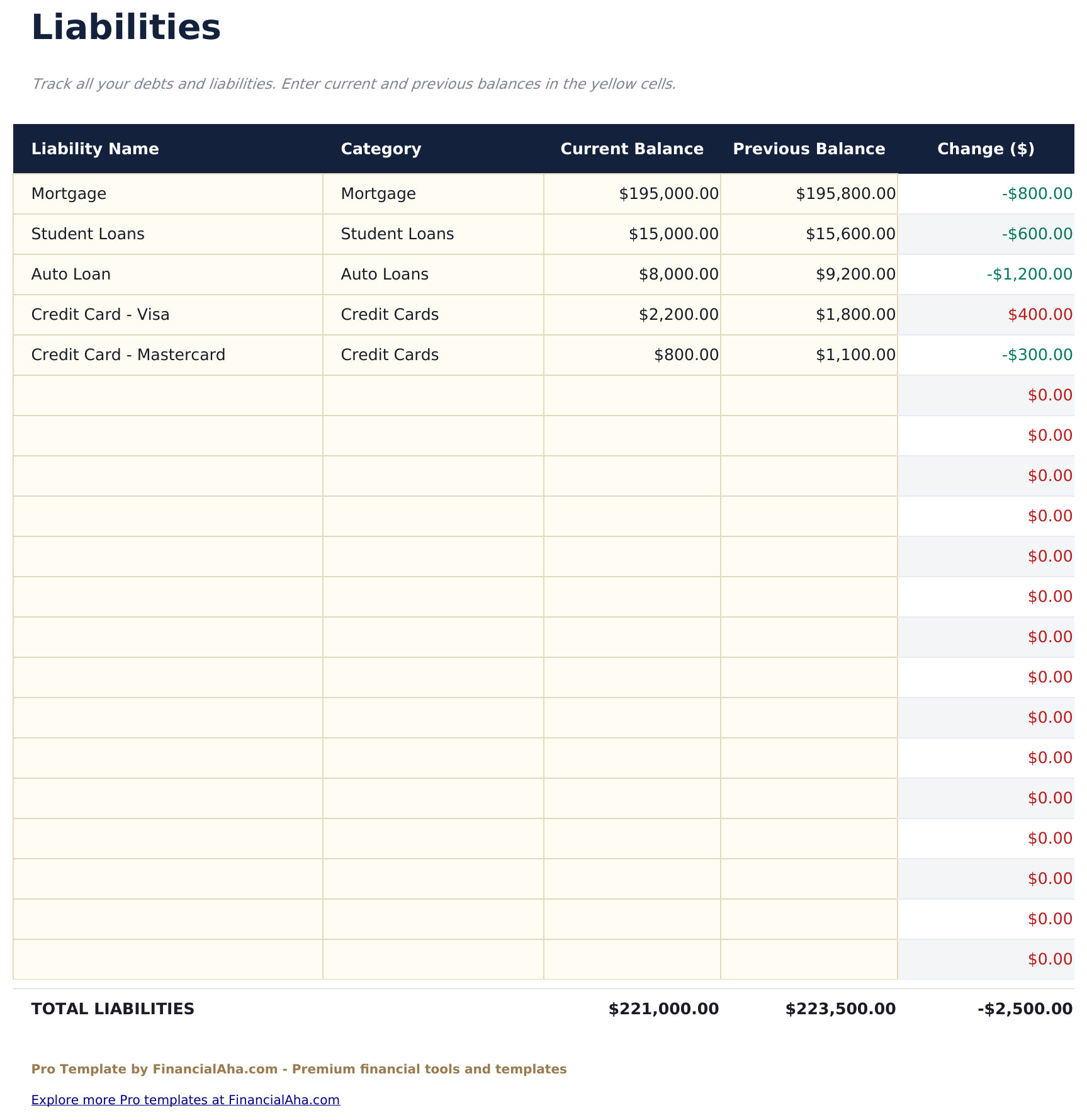The width and height of the screenshot is (1087, 1120).
Task: Select the Category column header
Action: coord(380,149)
